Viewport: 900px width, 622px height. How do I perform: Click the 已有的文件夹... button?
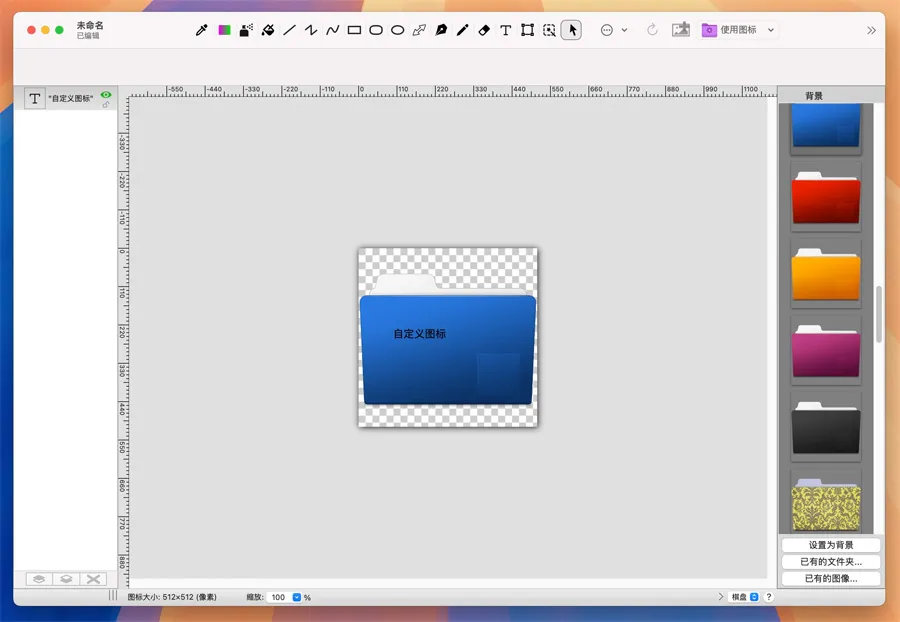pos(831,562)
